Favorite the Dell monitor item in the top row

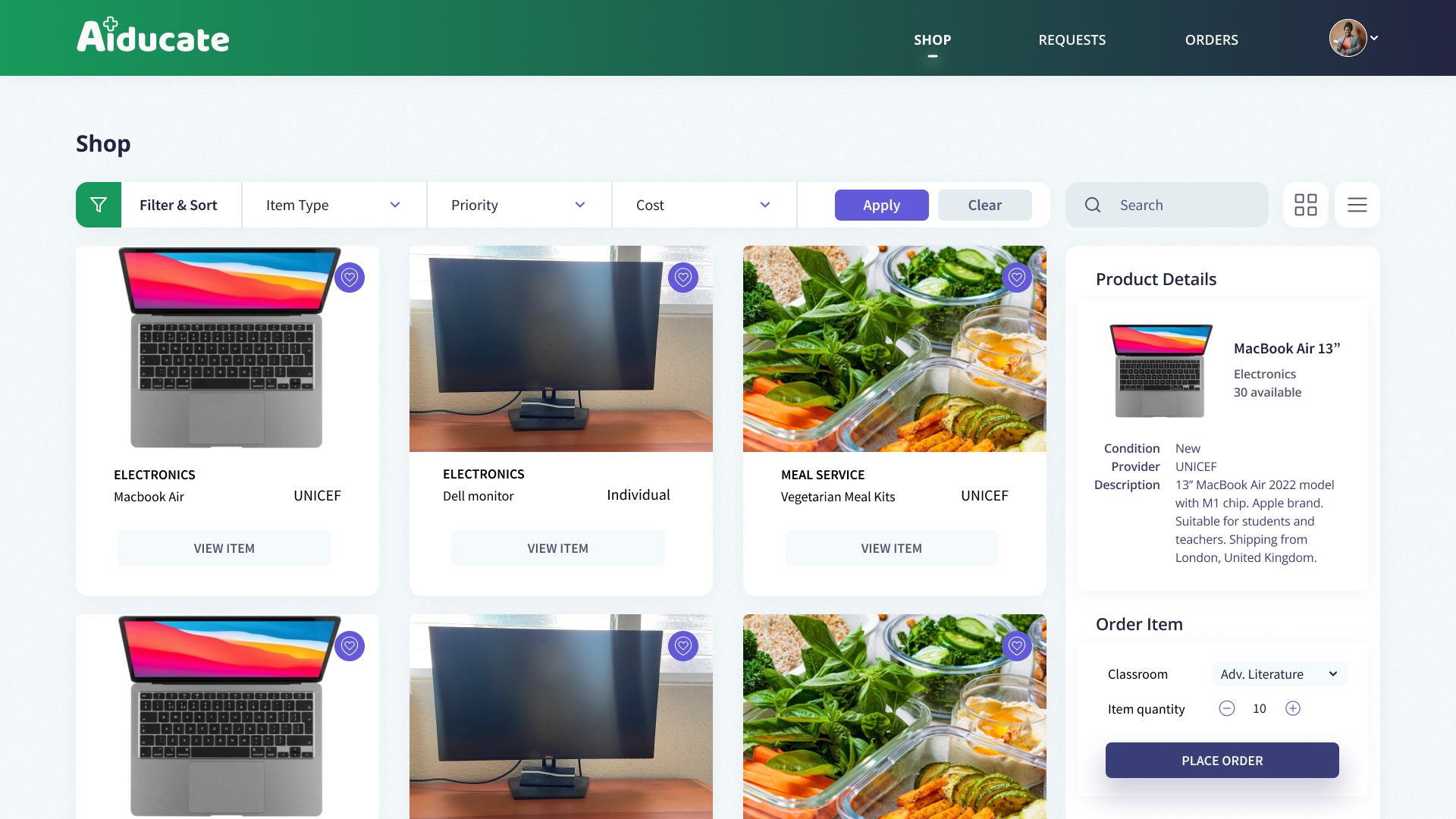coord(683,278)
